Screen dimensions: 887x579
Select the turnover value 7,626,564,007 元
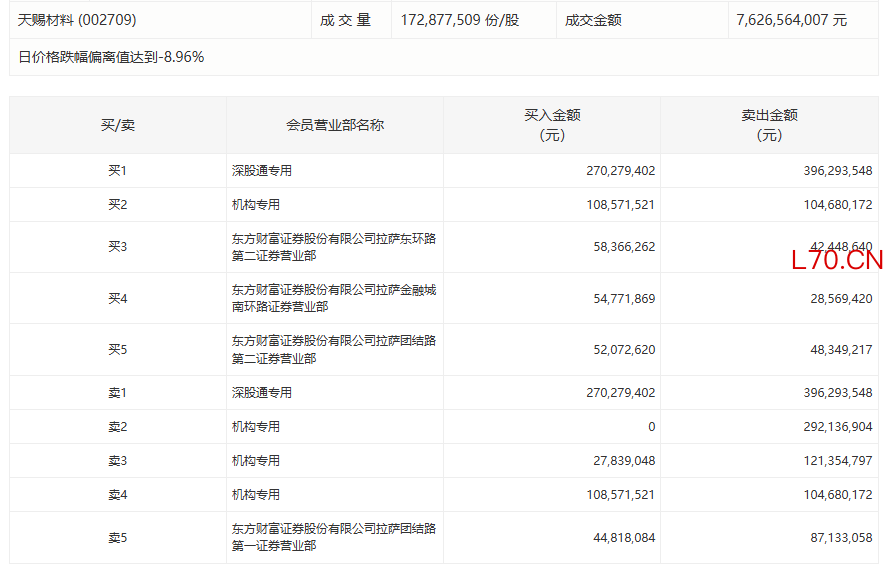click(x=790, y=20)
